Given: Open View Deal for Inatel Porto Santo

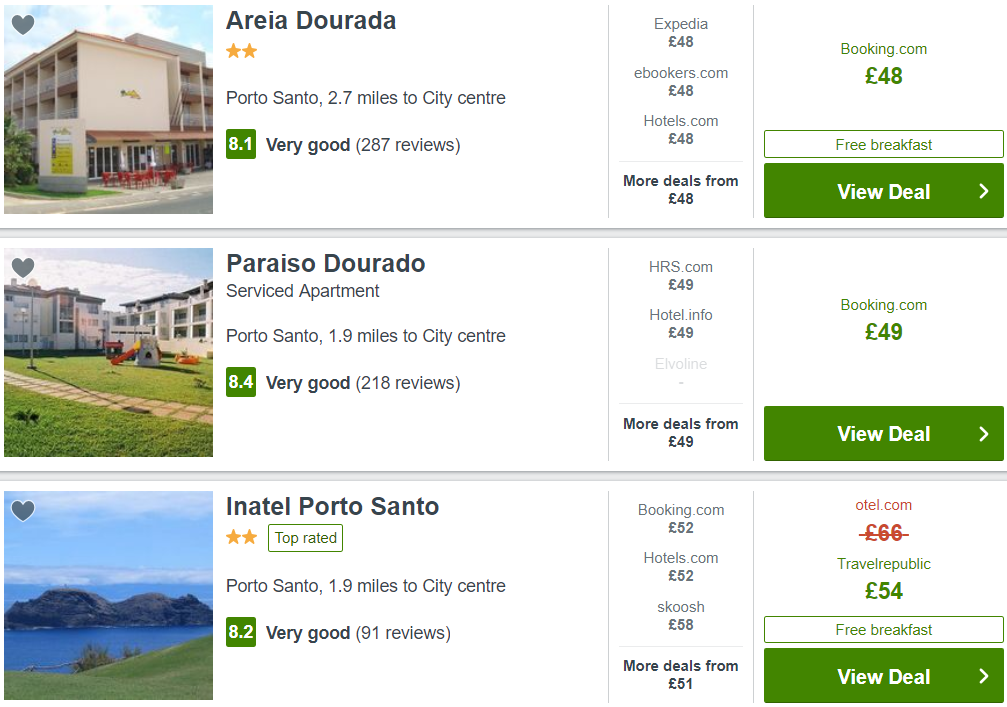Looking at the screenshot, I should (x=883, y=676).
